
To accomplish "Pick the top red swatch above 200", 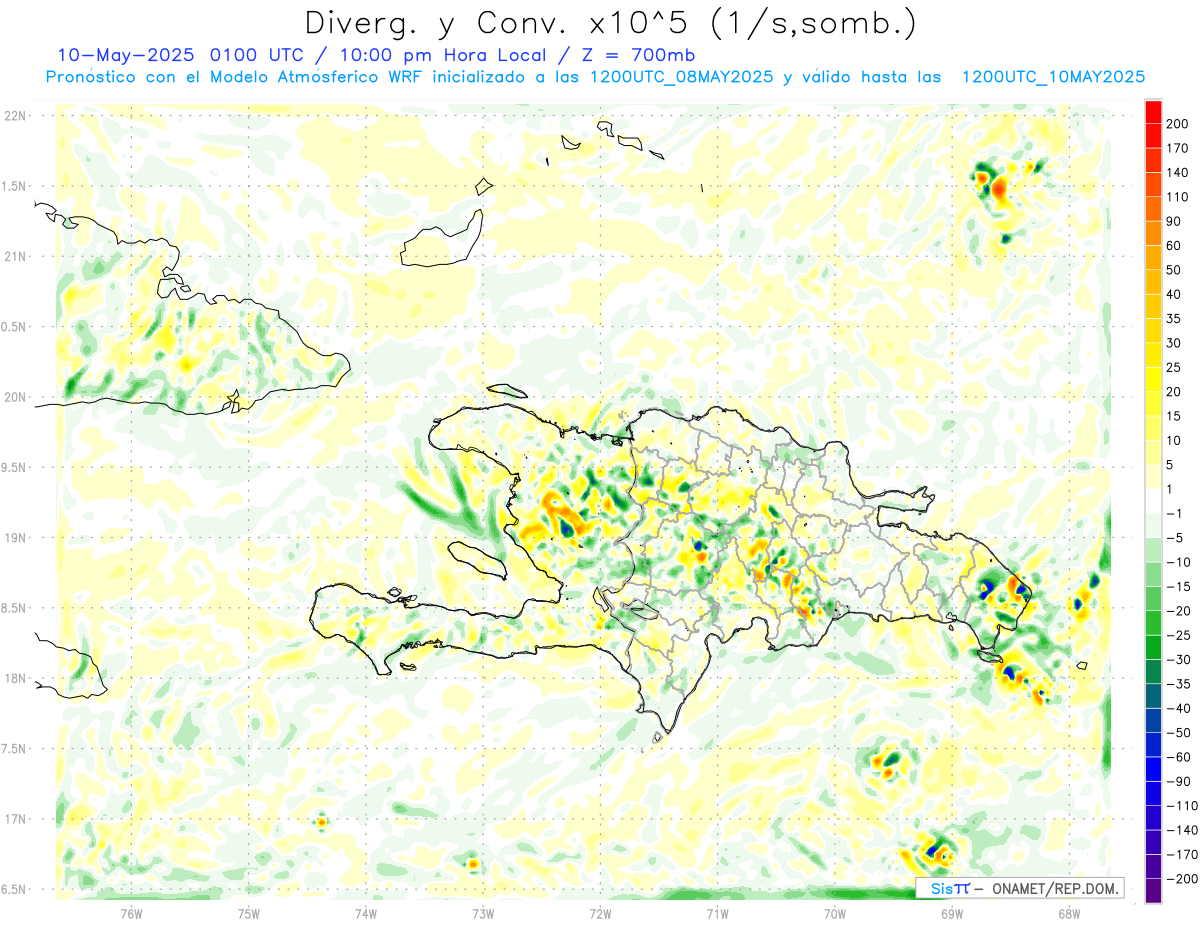I will (1153, 112).
